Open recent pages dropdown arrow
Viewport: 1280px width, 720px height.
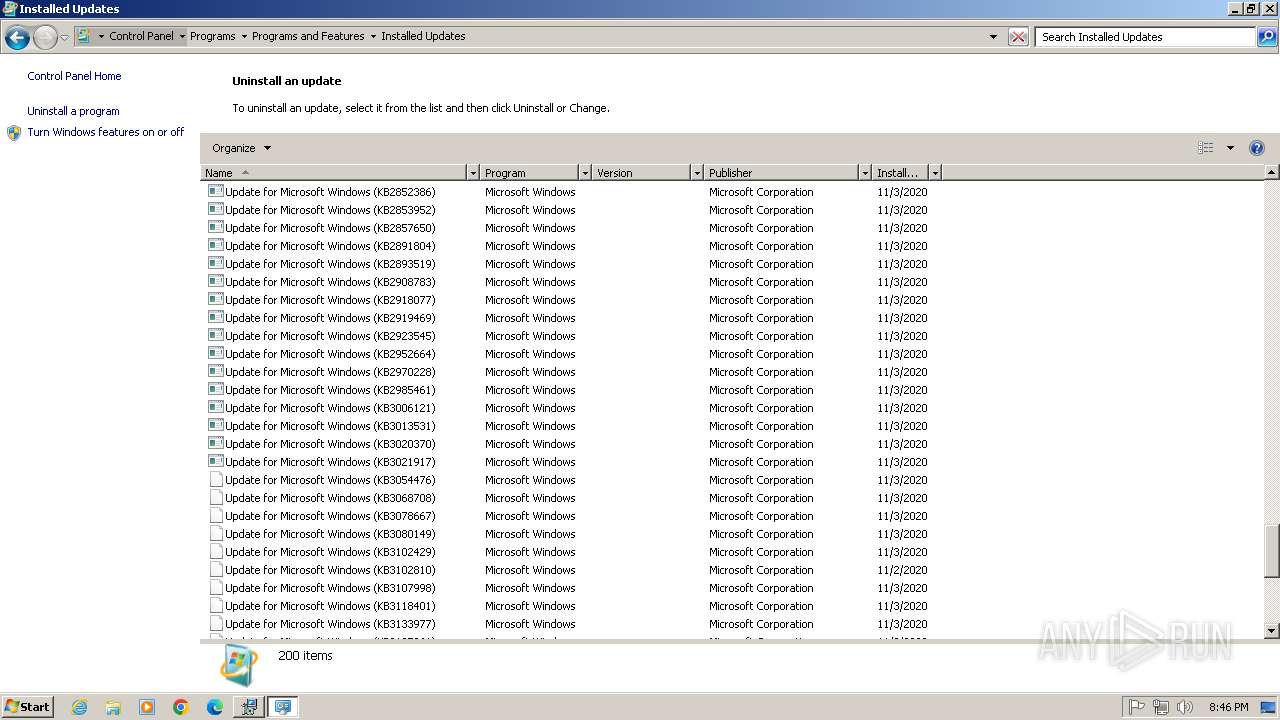pyautogui.click(x=65, y=38)
